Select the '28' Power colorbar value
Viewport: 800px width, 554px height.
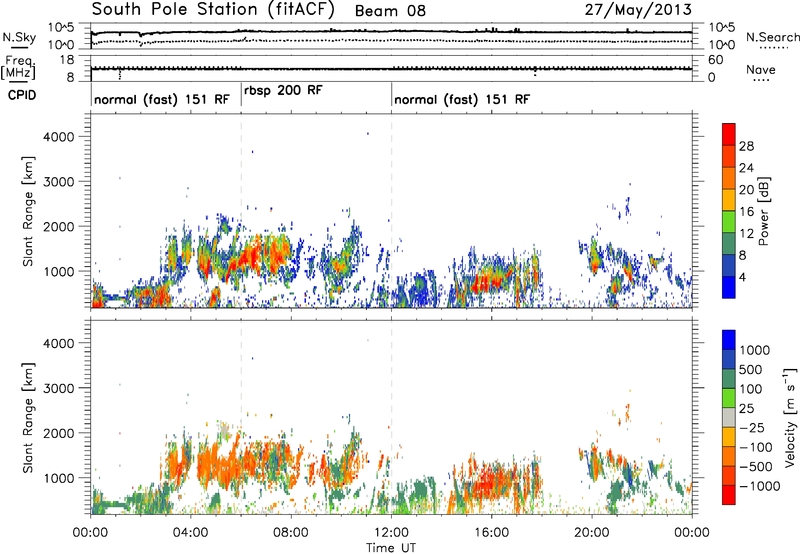746,146
